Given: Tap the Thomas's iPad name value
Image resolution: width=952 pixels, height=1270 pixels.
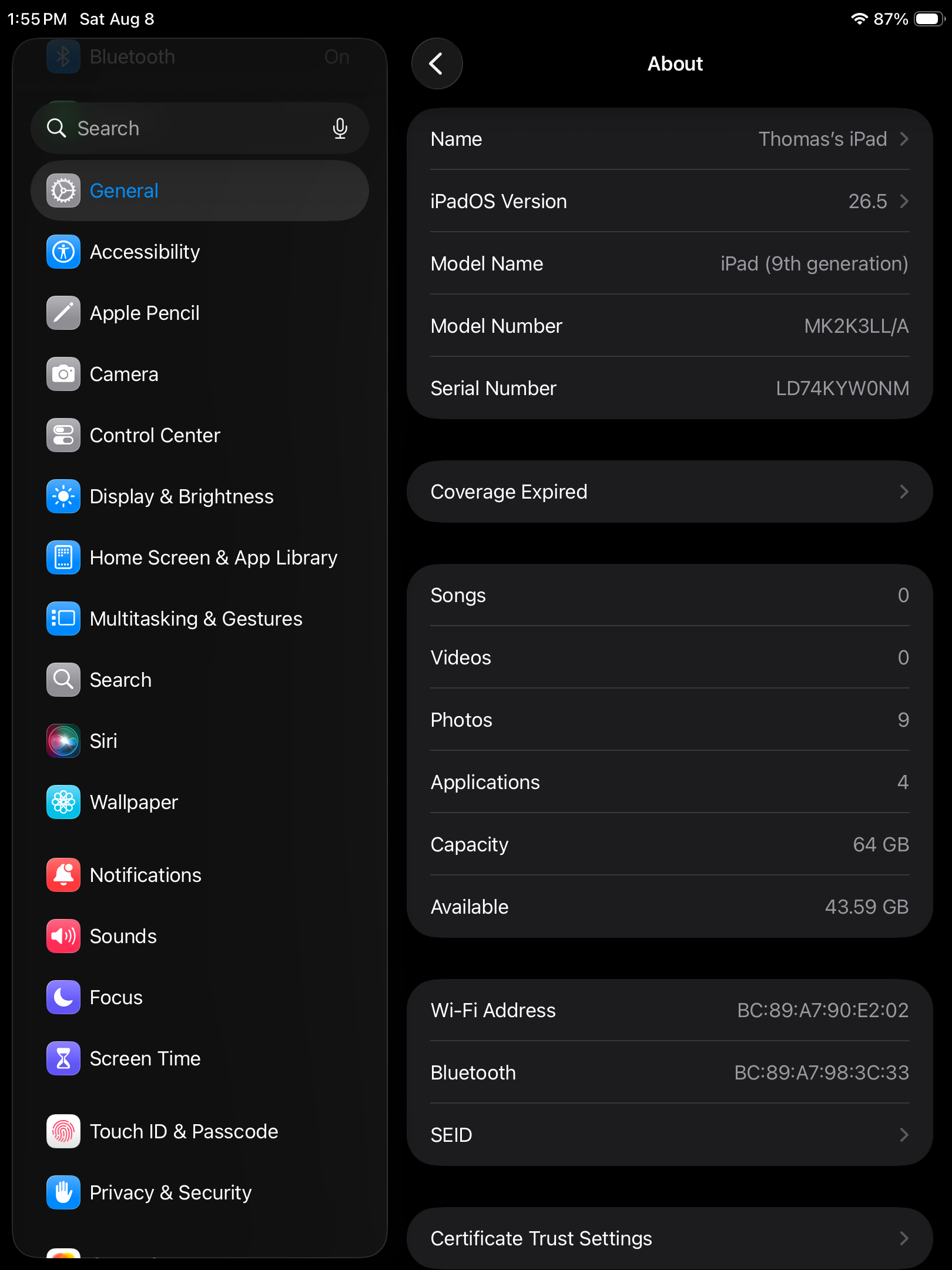Looking at the screenshot, I should coord(823,139).
